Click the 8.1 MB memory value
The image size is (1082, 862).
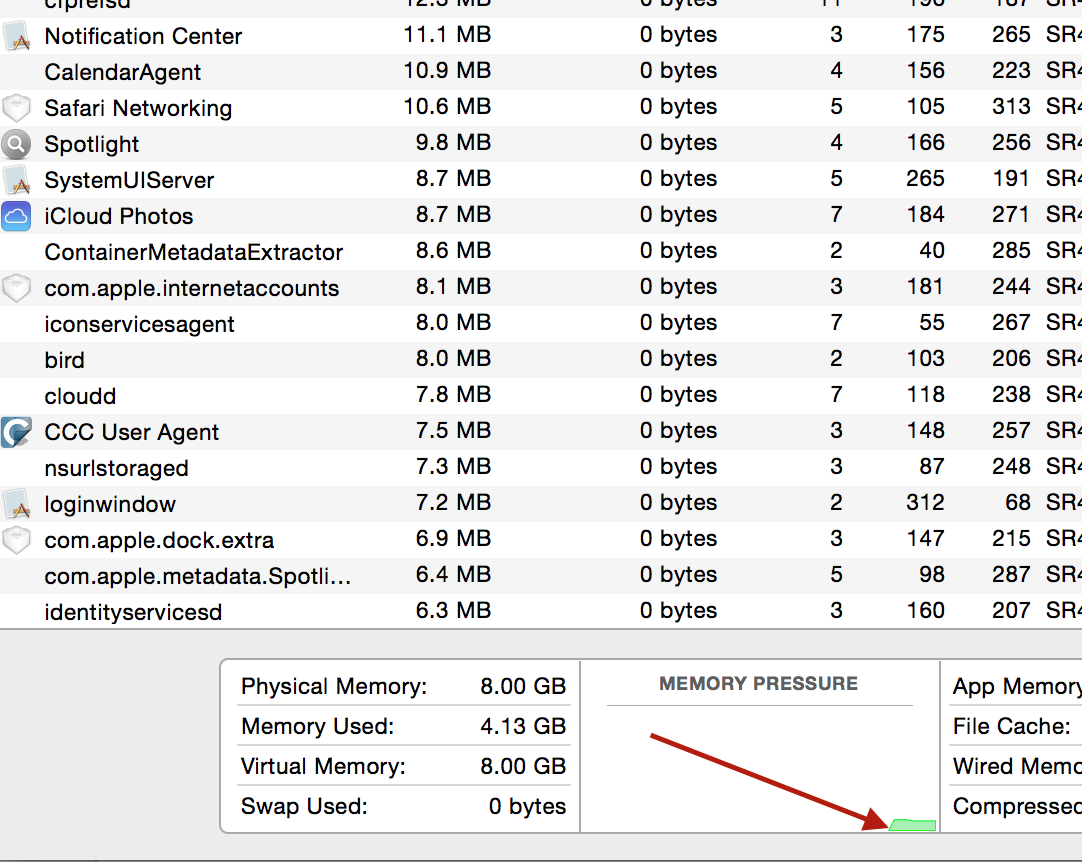pyautogui.click(x=453, y=286)
